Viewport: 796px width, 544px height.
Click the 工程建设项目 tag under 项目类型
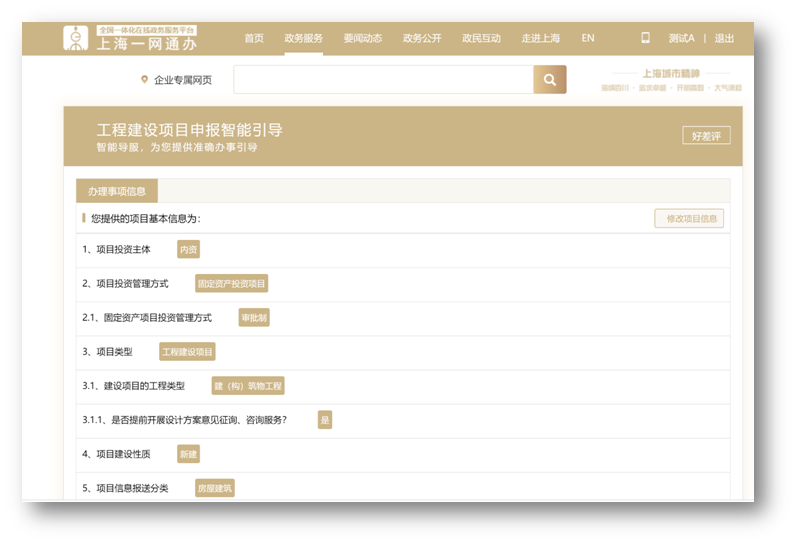[x=188, y=352]
